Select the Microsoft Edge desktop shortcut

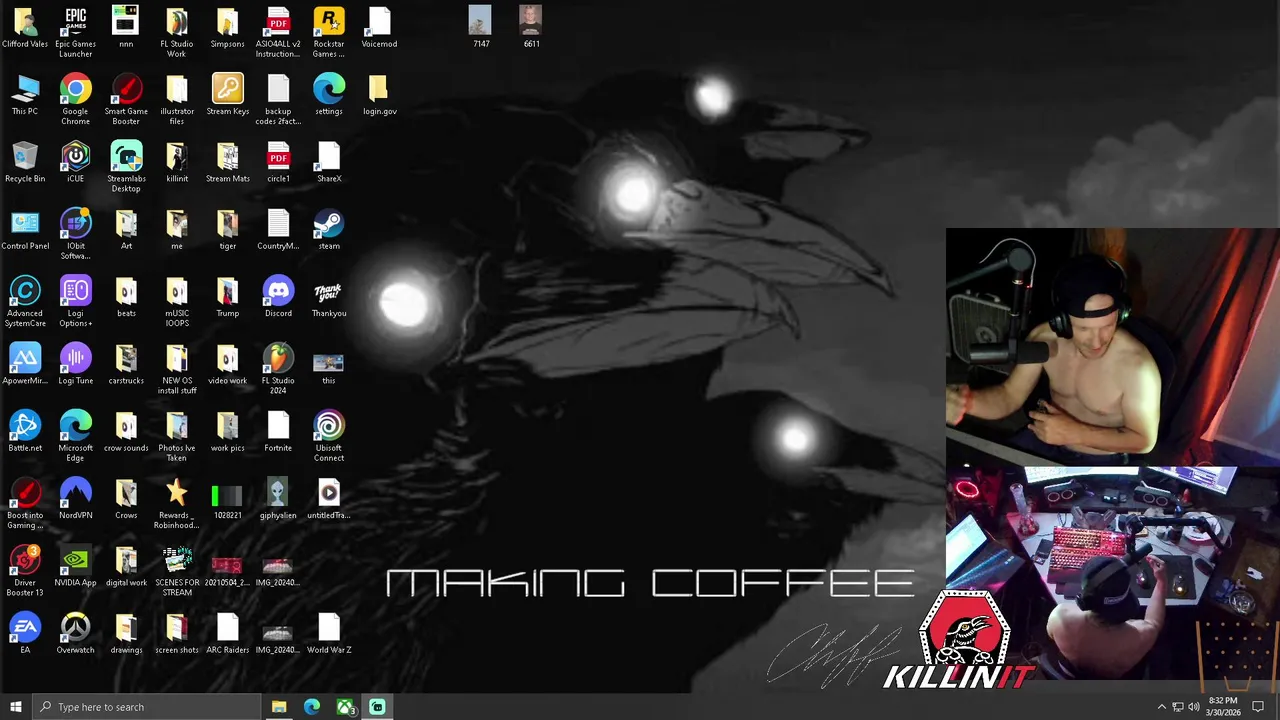pyautogui.click(x=75, y=435)
